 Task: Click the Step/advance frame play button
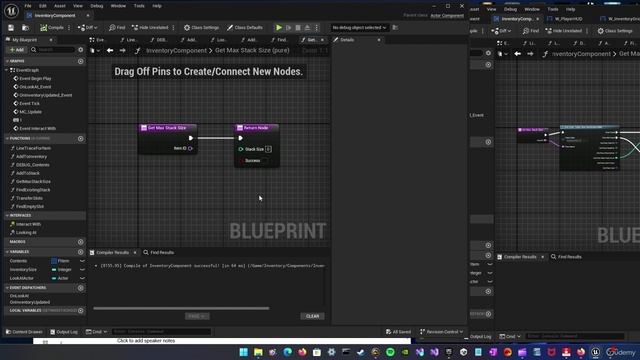click(x=289, y=28)
